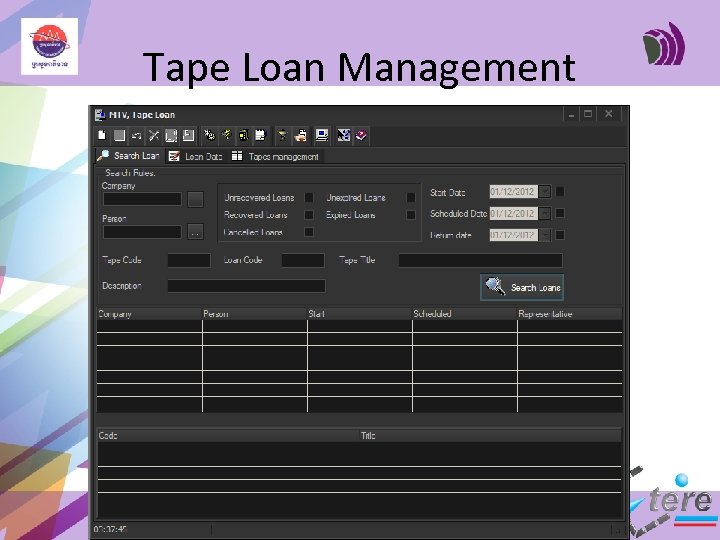
Task: Click the yellow device toolbar icon
Action: tap(244, 135)
